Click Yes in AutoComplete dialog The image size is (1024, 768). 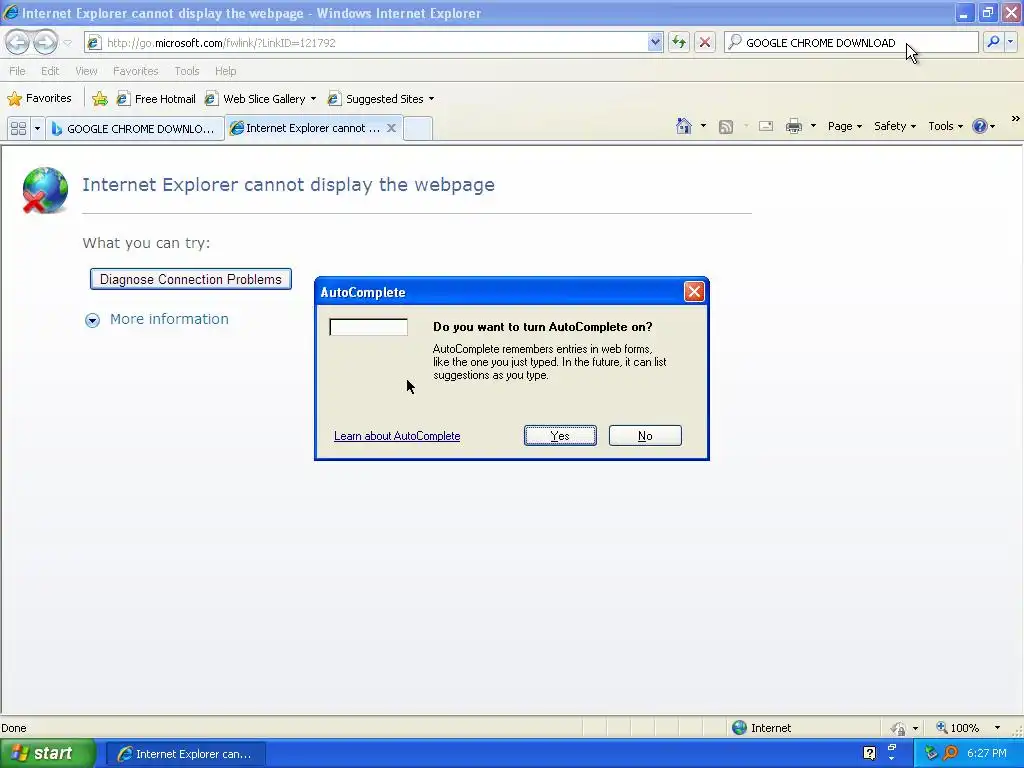pos(560,436)
